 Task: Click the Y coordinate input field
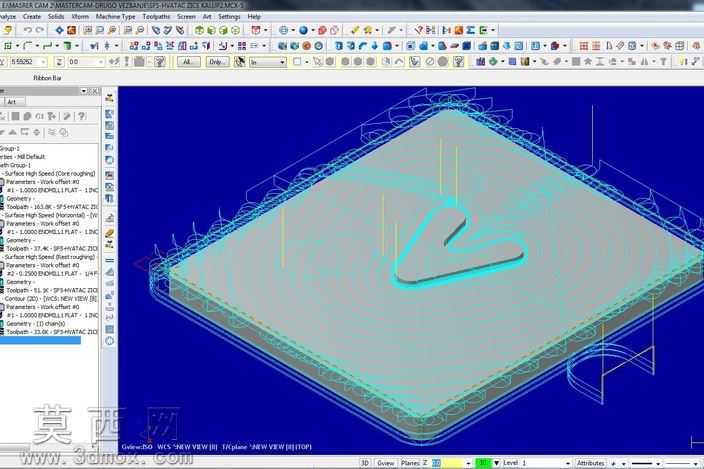28,61
